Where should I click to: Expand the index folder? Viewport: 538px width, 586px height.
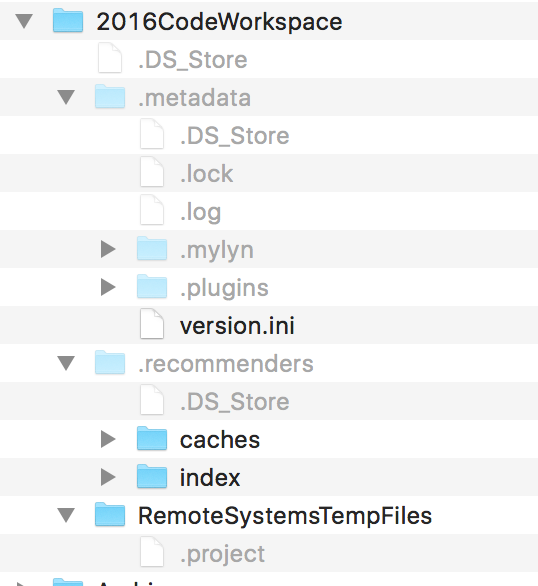point(108,477)
